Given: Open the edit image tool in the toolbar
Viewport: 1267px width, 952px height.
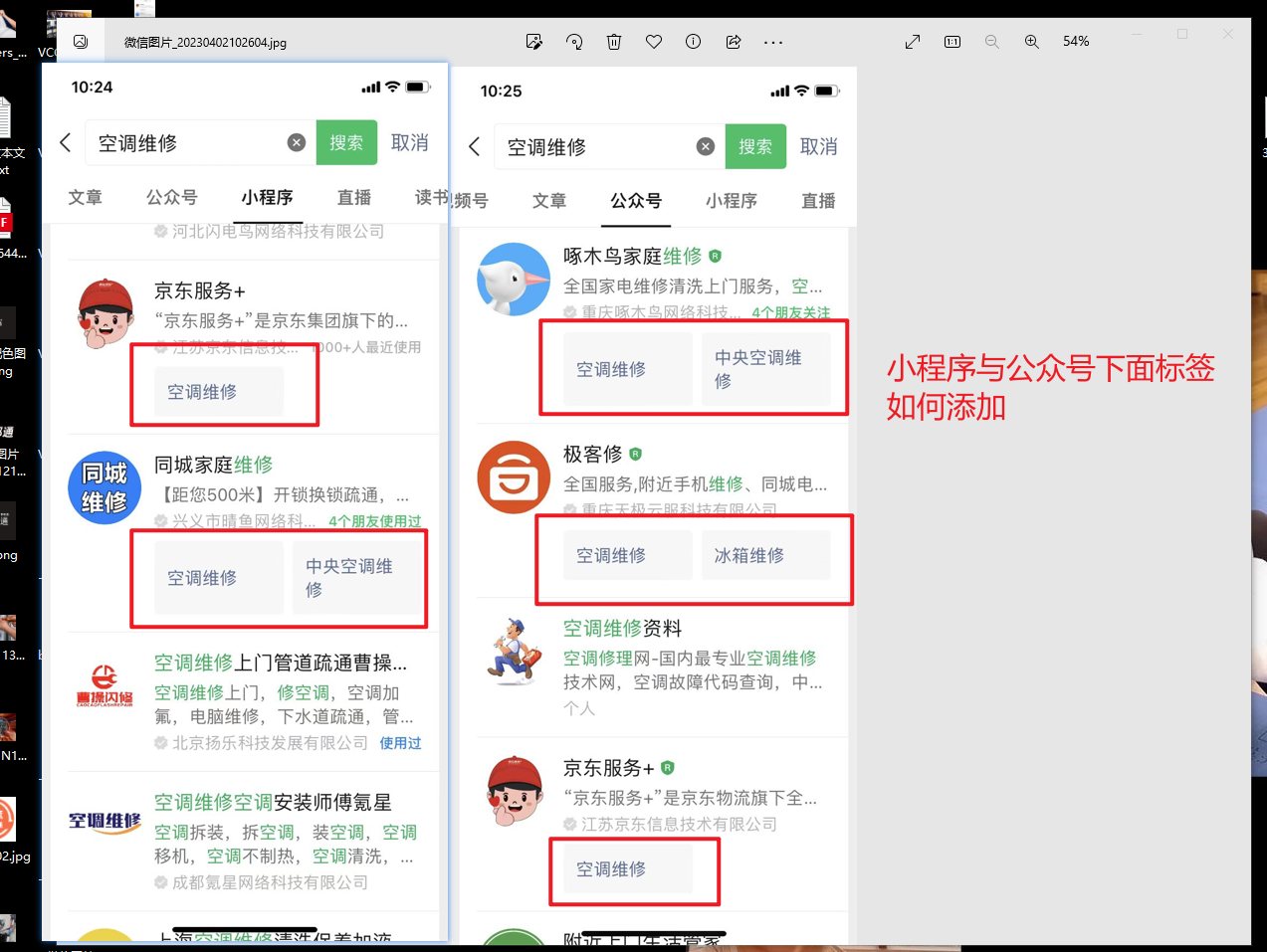Looking at the screenshot, I should point(534,42).
